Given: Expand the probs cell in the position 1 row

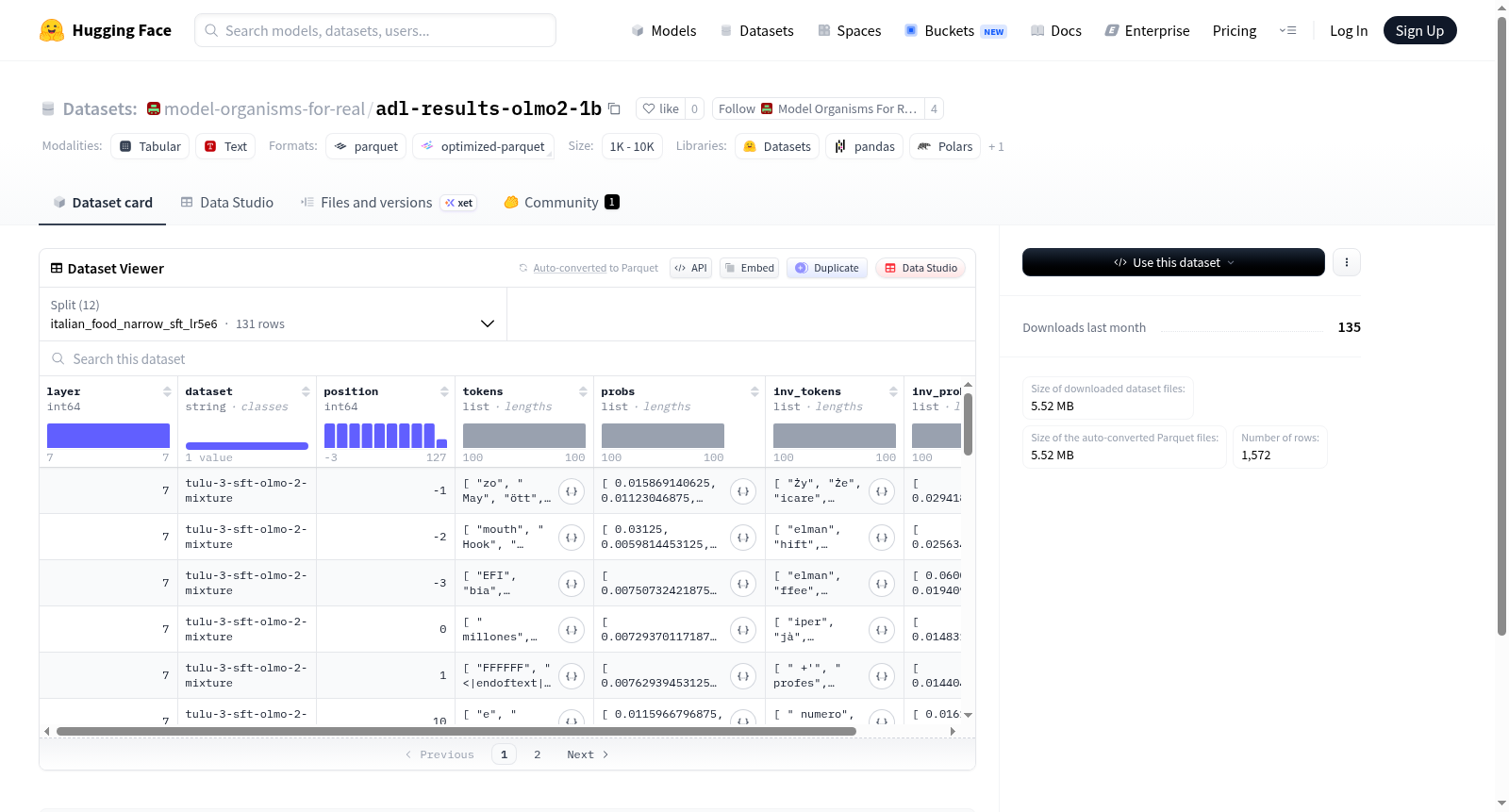Looking at the screenshot, I should [x=743, y=676].
